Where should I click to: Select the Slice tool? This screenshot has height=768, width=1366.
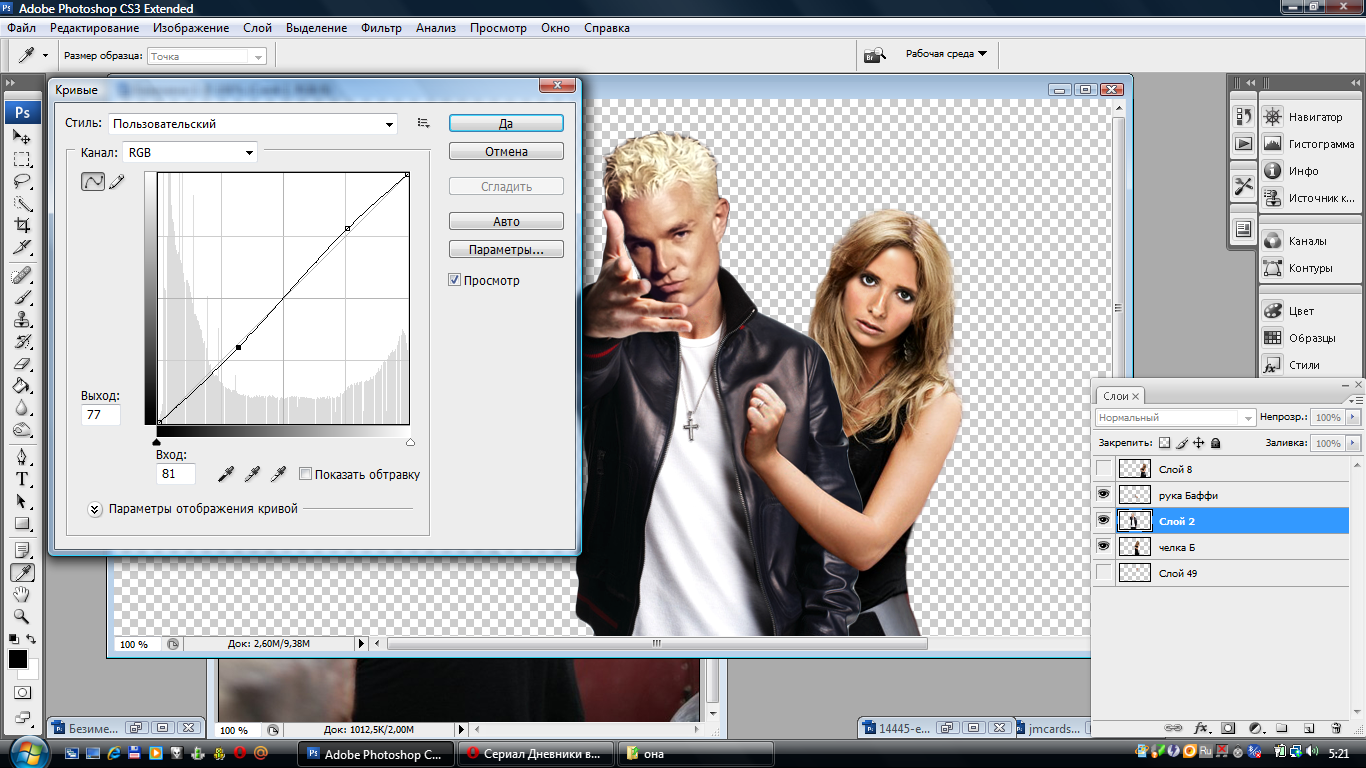pyautogui.click(x=22, y=247)
